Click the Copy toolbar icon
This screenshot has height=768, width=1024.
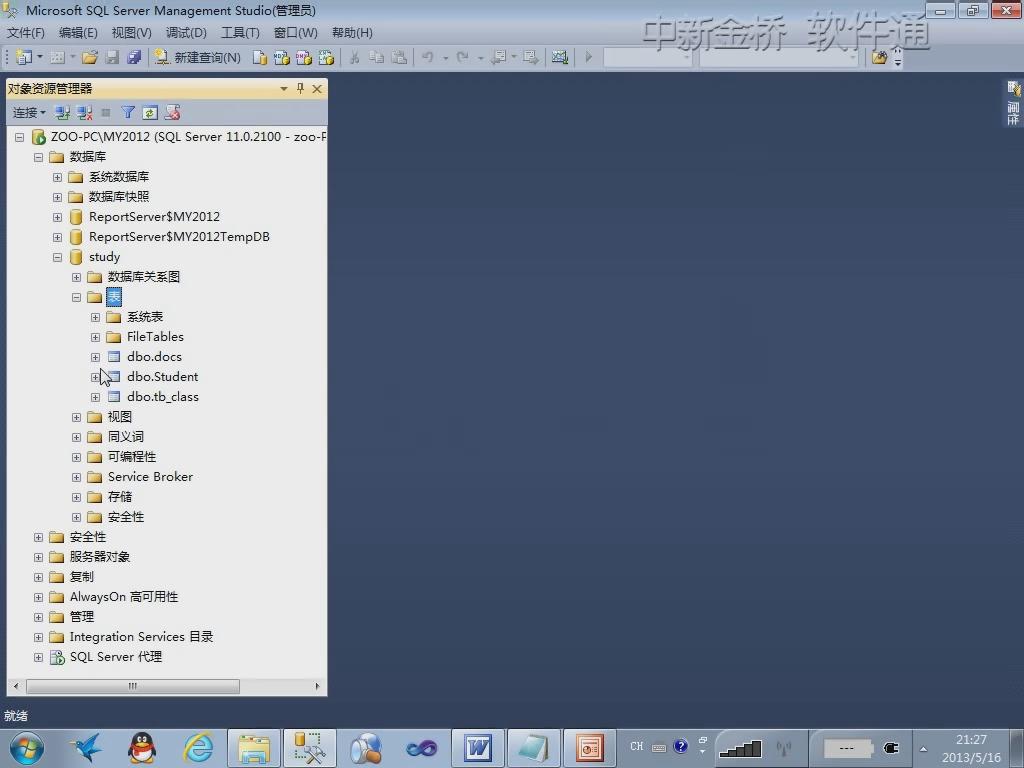coord(377,57)
